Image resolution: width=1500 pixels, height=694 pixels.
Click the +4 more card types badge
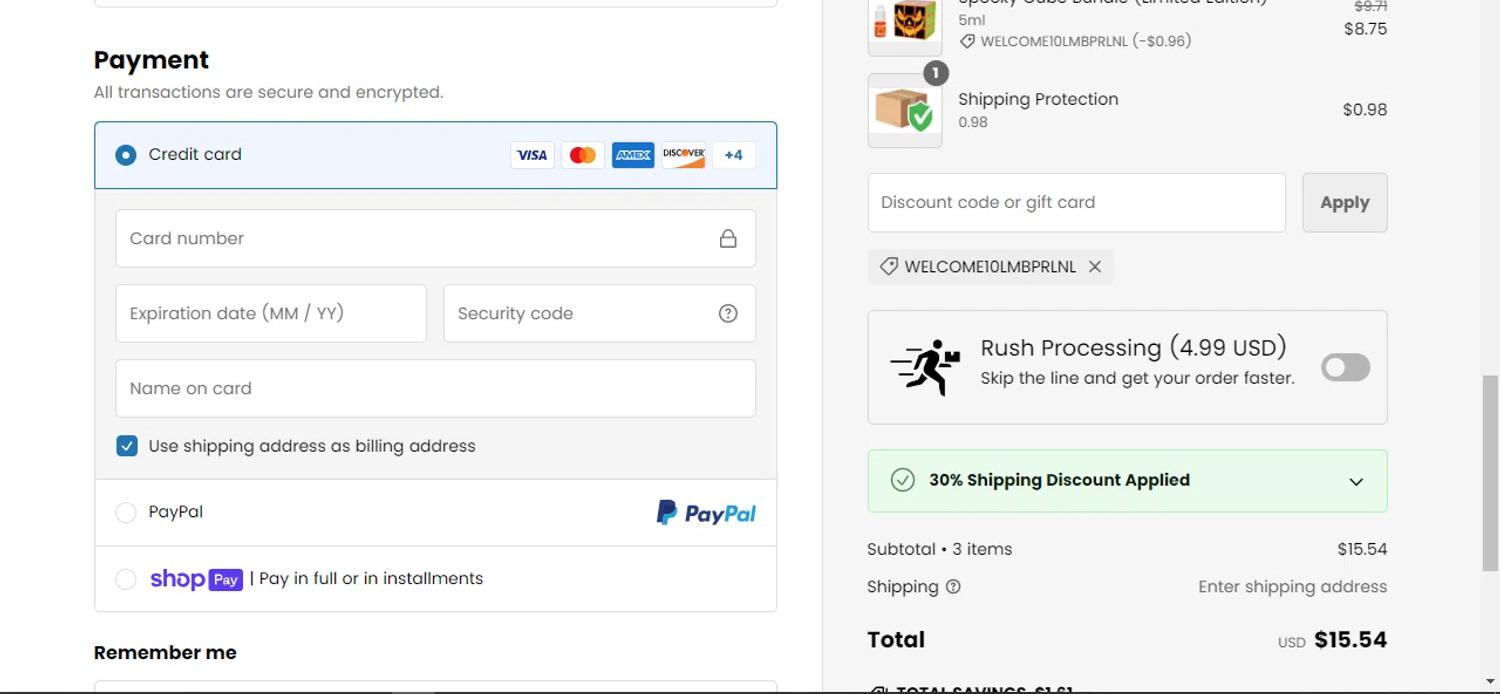734,155
